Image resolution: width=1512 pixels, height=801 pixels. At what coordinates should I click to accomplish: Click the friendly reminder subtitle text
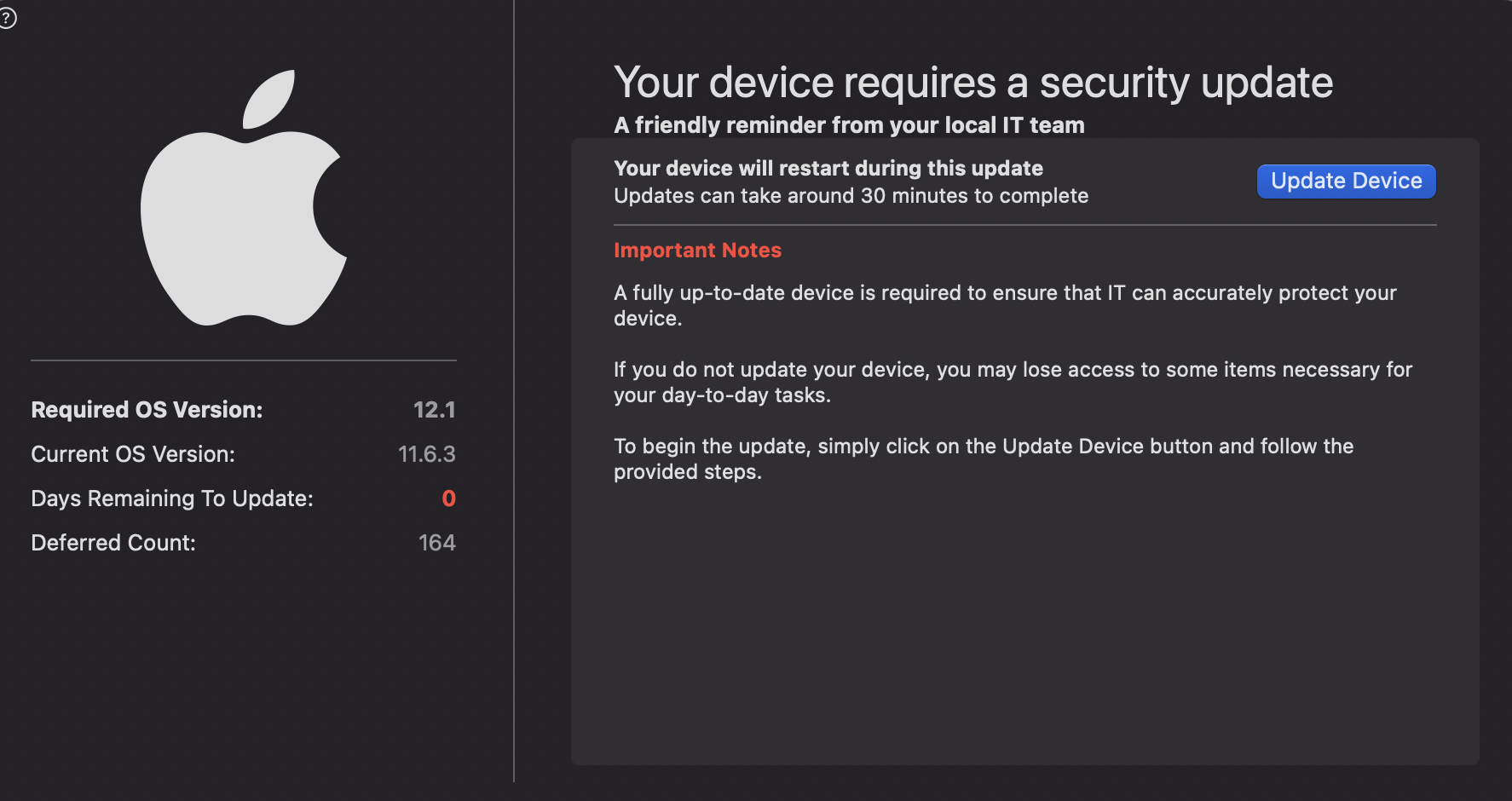click(x=848, y=124)
